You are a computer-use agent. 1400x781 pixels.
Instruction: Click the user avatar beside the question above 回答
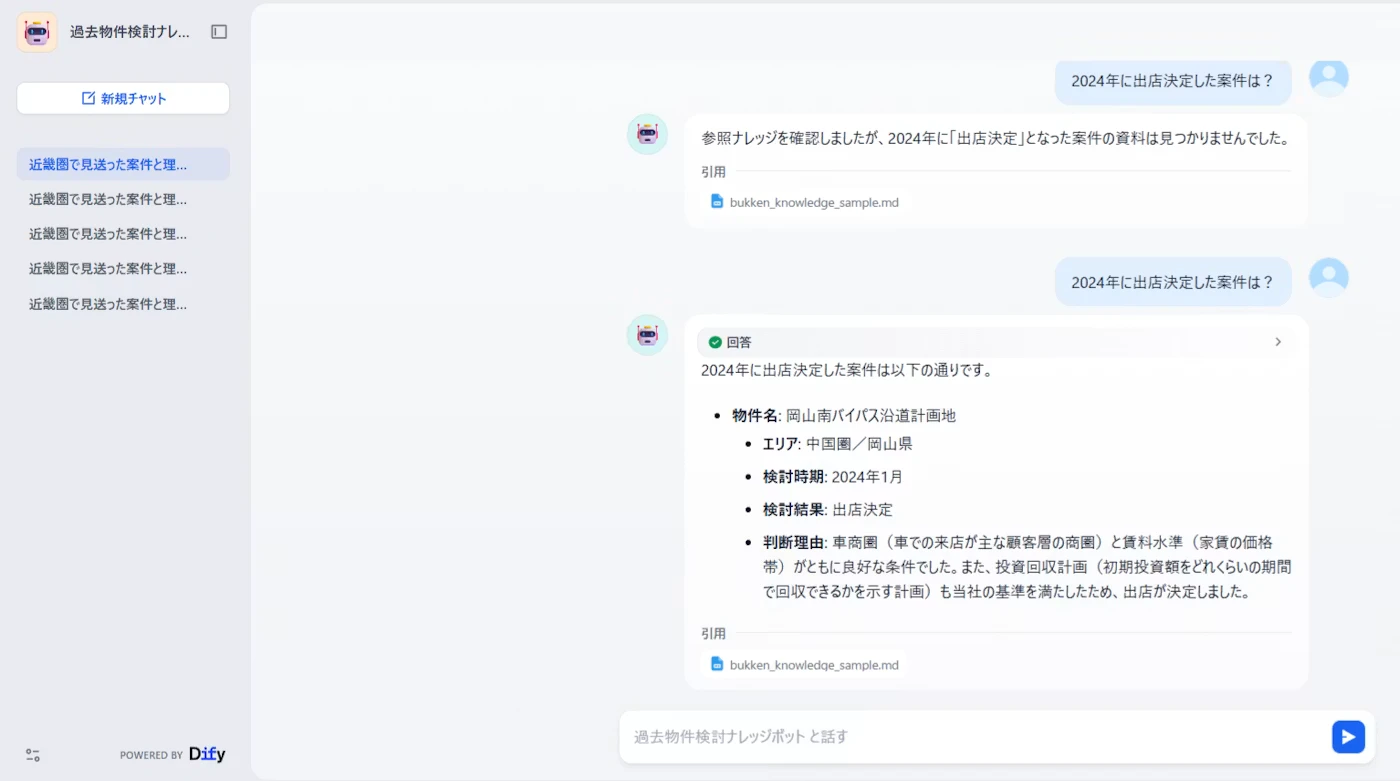point(1329,278)
